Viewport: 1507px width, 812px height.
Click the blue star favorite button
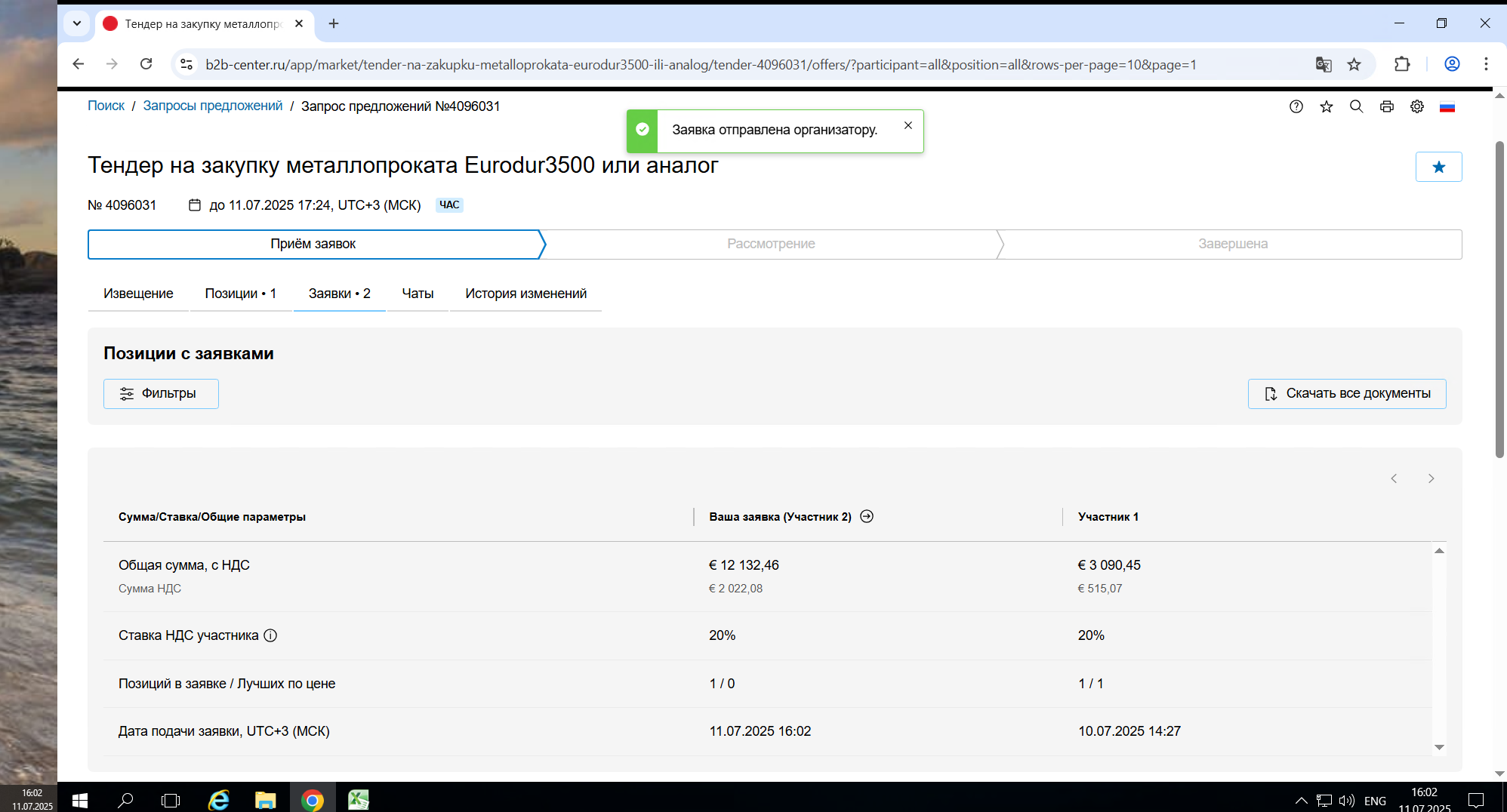point(1439,167)
